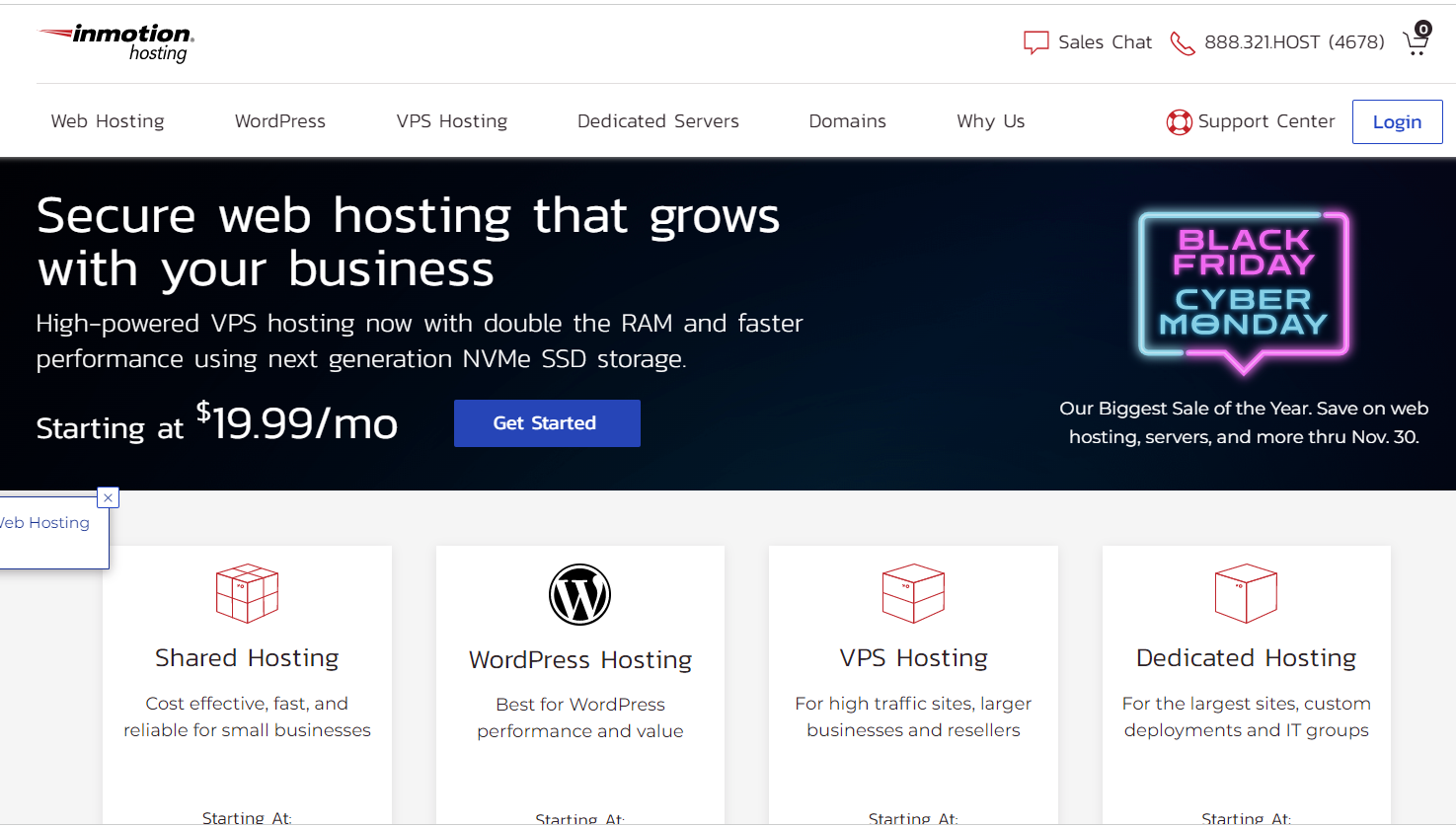
Task: Click the Shared Hosting boxes icon
Action: pyautogui.click(x=247, y=593)
